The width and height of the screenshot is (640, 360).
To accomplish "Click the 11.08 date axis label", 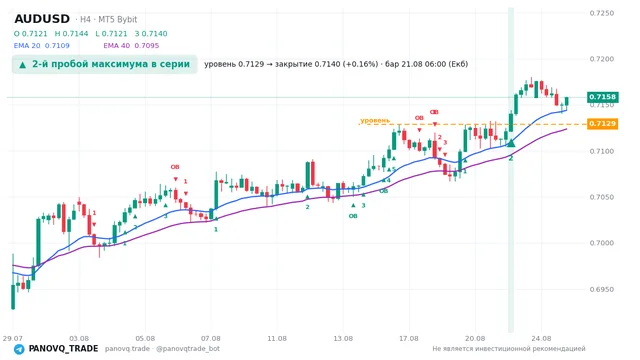I will (x=277, y=338).
